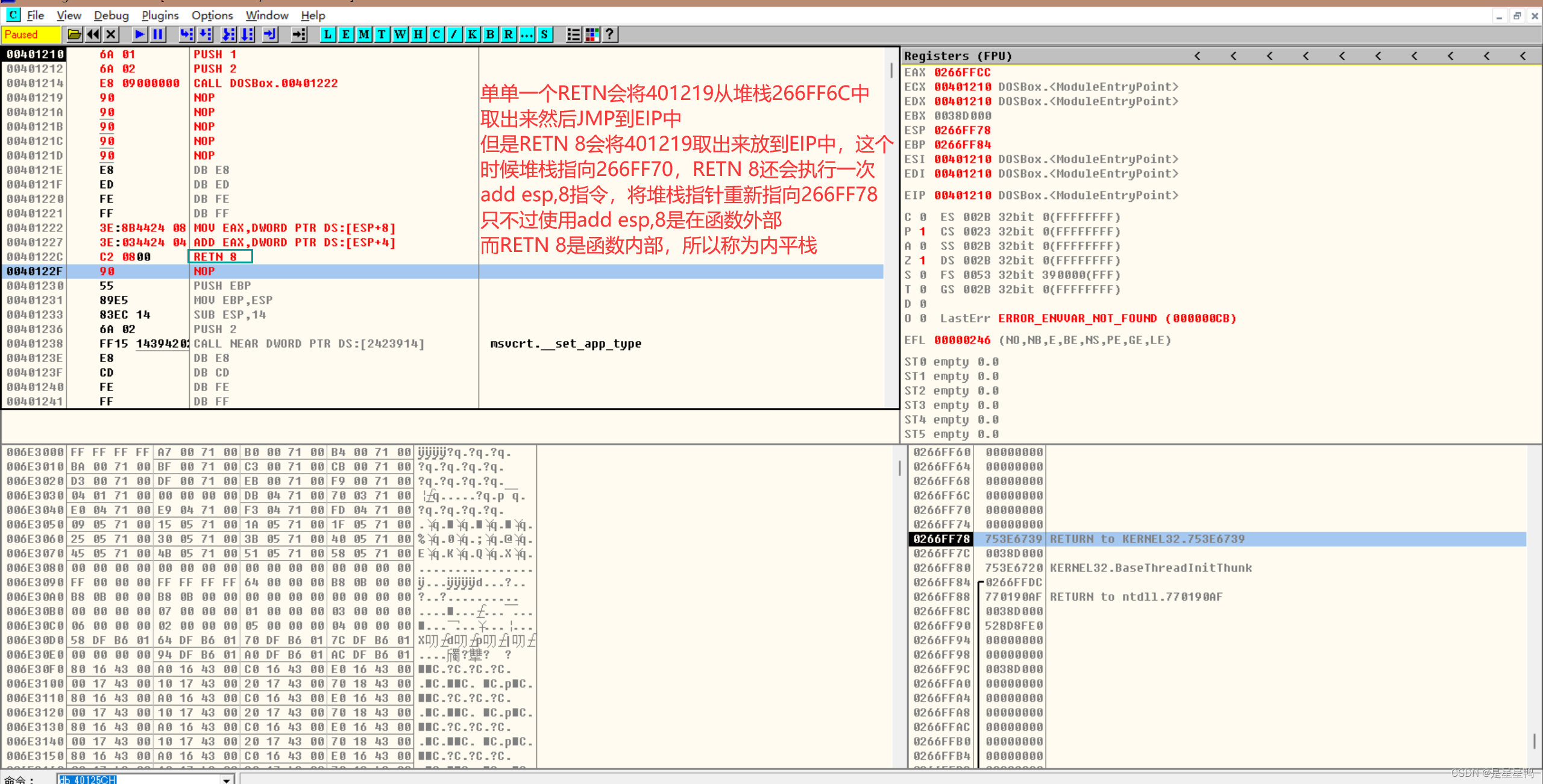Image resolution: width=1543 pixels, height=784 pixels.
Task: Click the Open file folder icon
Action: point(74,34)
